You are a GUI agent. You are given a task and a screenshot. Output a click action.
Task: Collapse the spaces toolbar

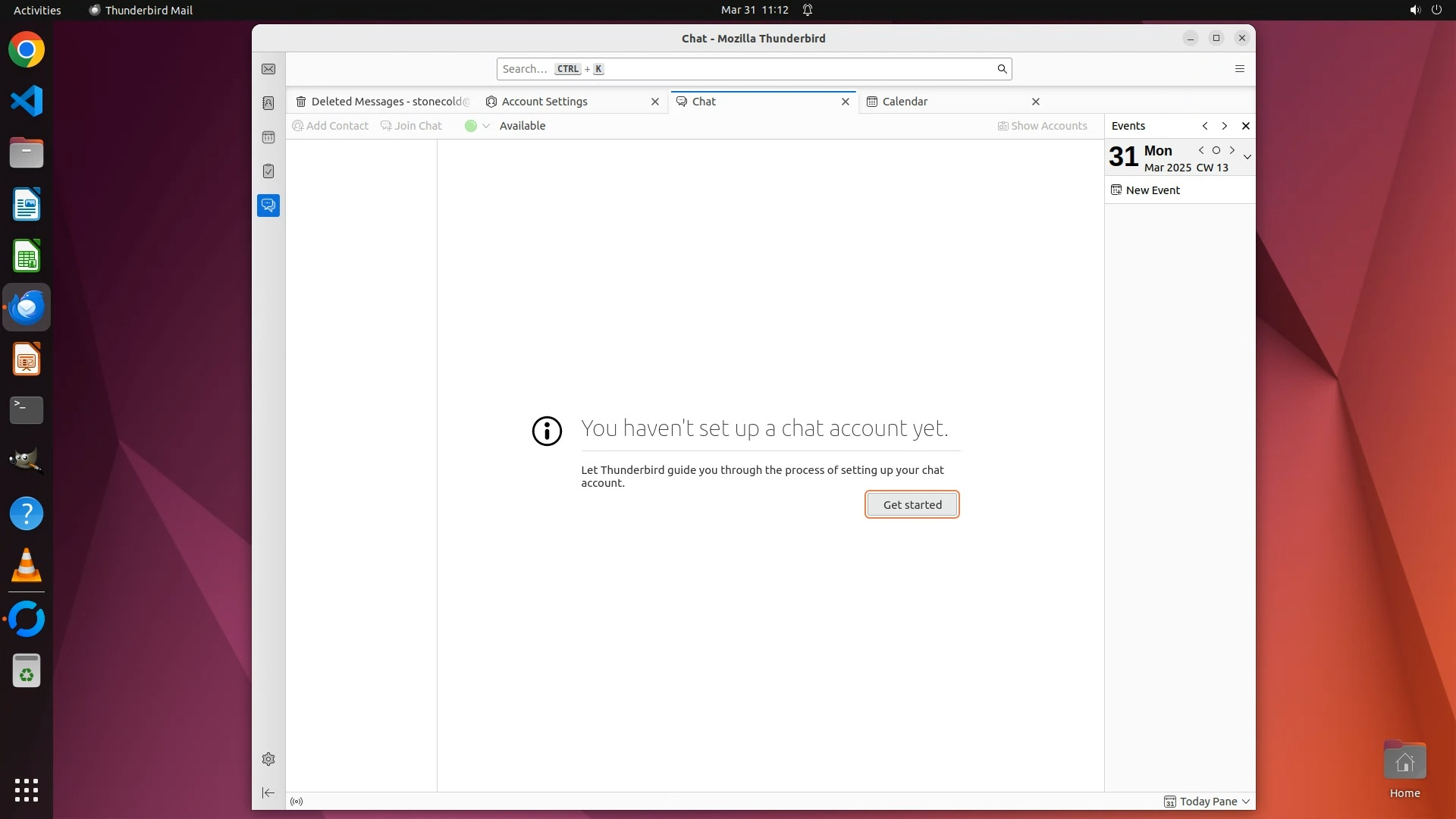click(x=268, y=793)
